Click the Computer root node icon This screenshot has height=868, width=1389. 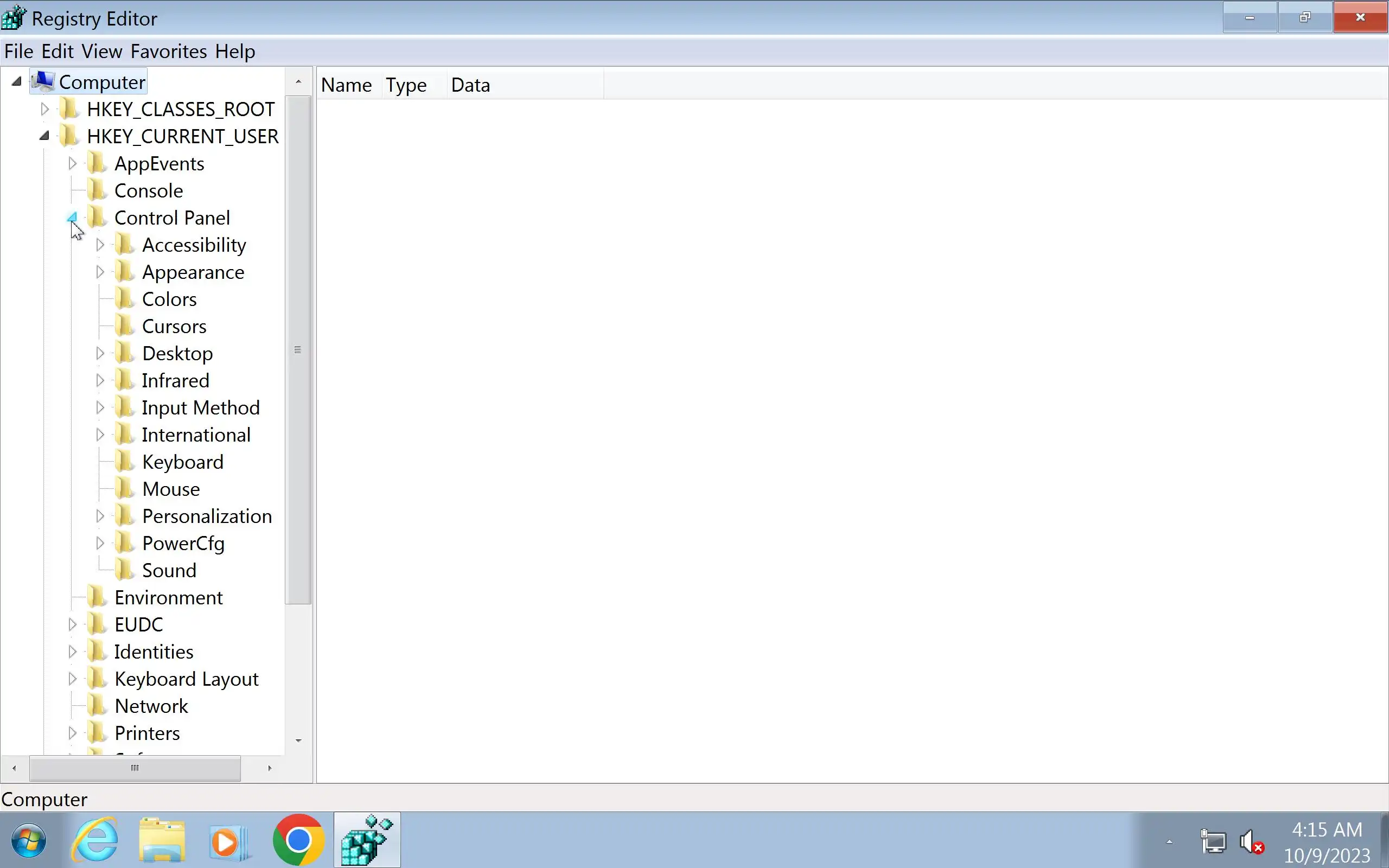pyautogui.click(x=43, y=81)
